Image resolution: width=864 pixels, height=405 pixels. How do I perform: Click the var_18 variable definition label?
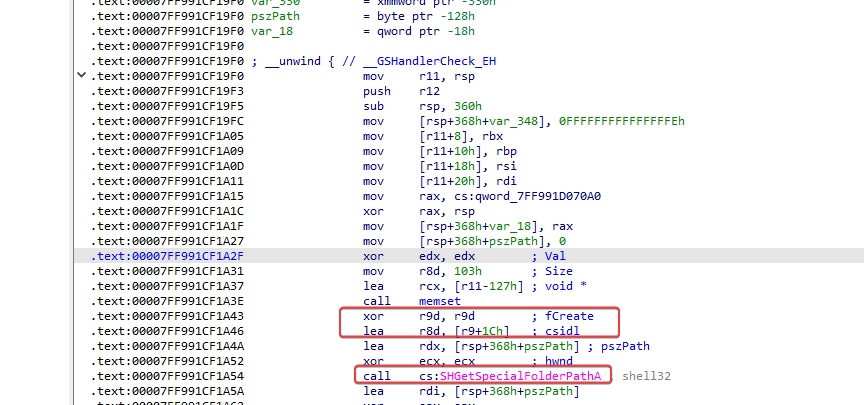(272, 31)
